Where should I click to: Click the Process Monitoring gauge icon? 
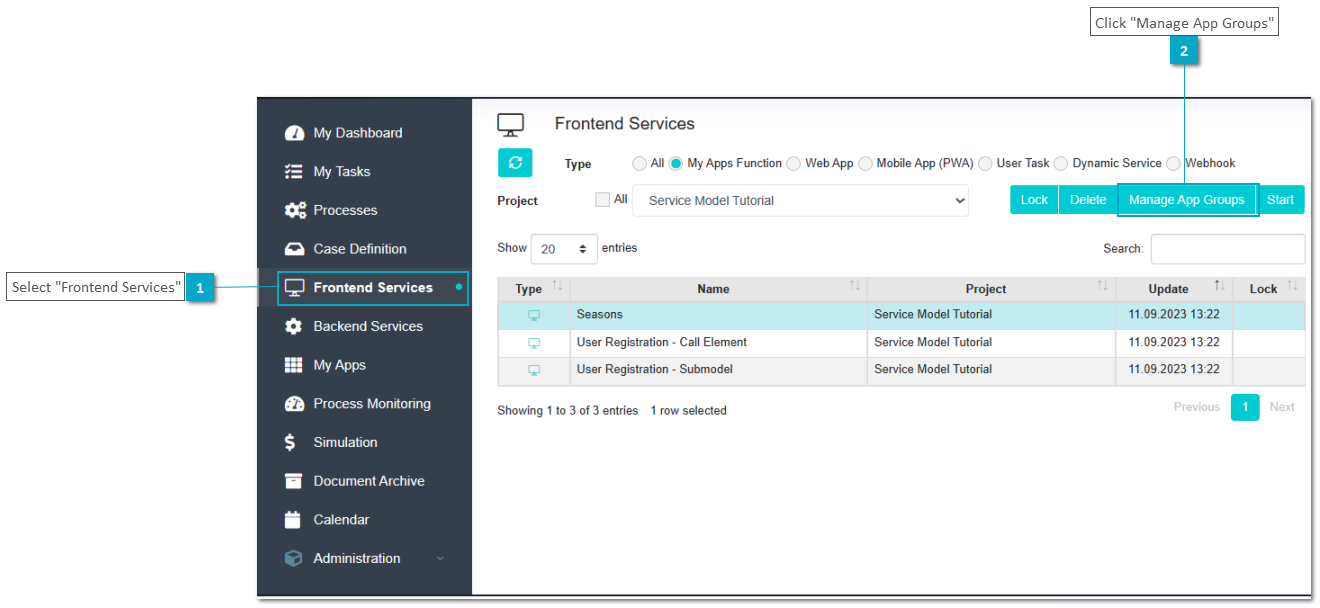point(294,404)
